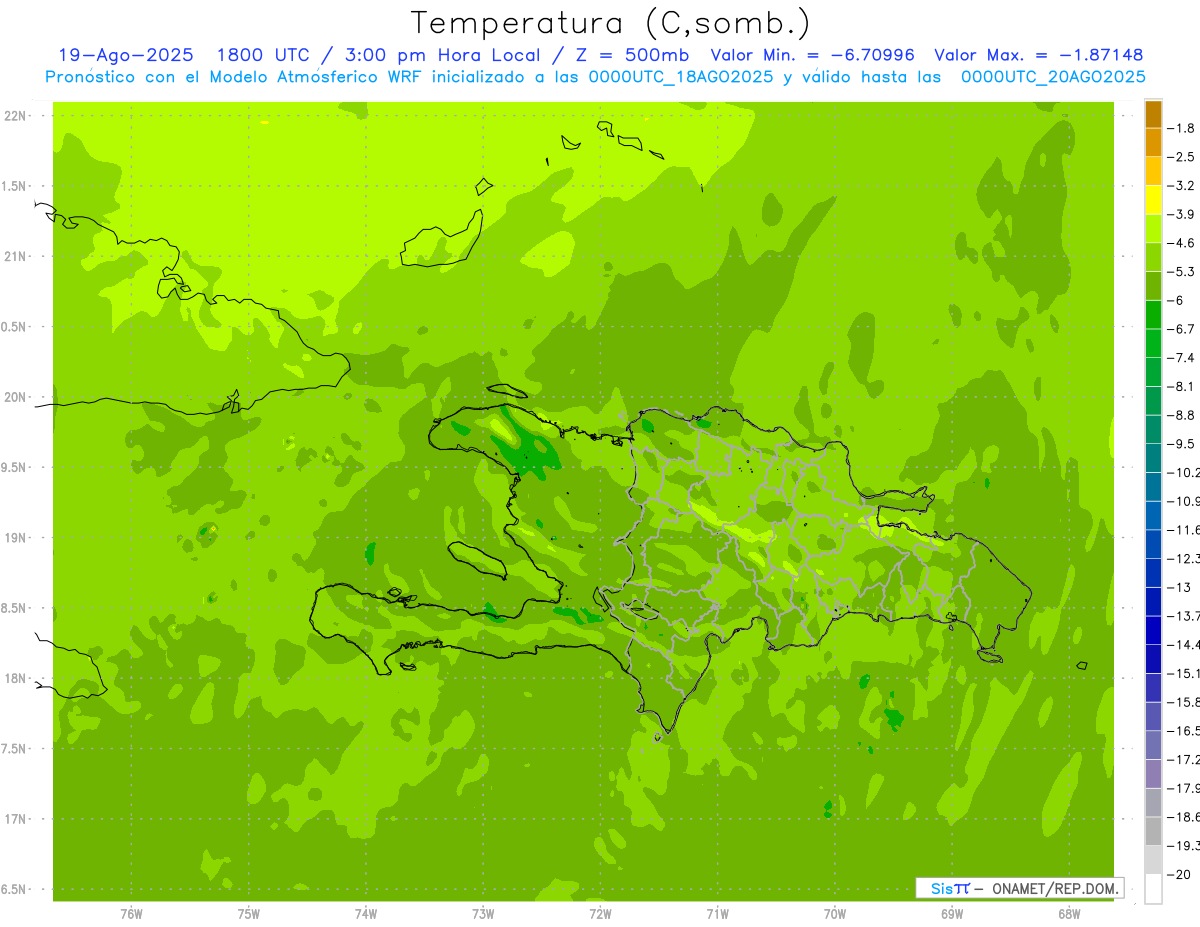Click the '-9.5' colorbar label
This screenshot has height=927, width=1200.
(x=1183, y=444)
